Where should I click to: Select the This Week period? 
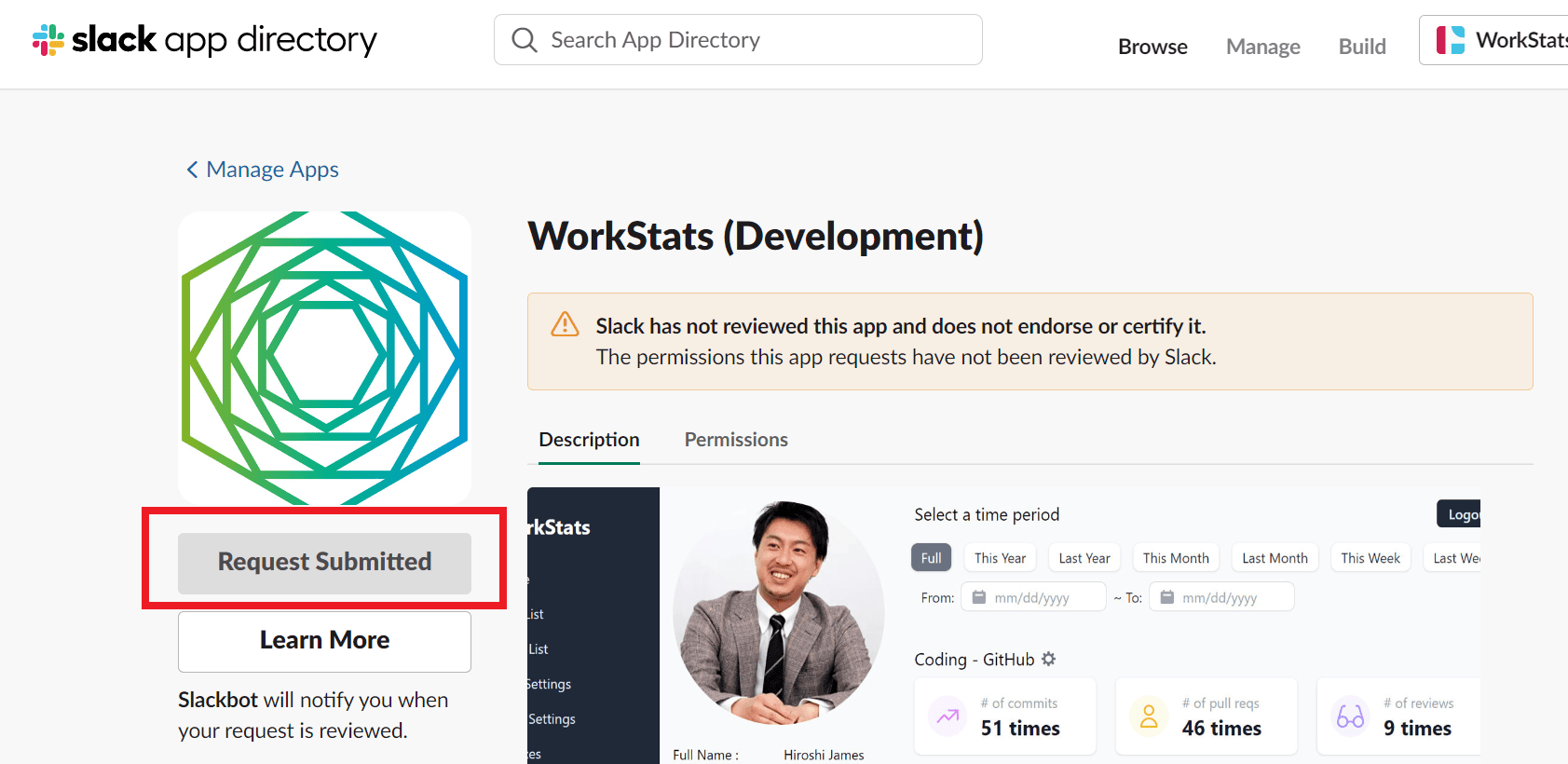[x=1370, y=557]
